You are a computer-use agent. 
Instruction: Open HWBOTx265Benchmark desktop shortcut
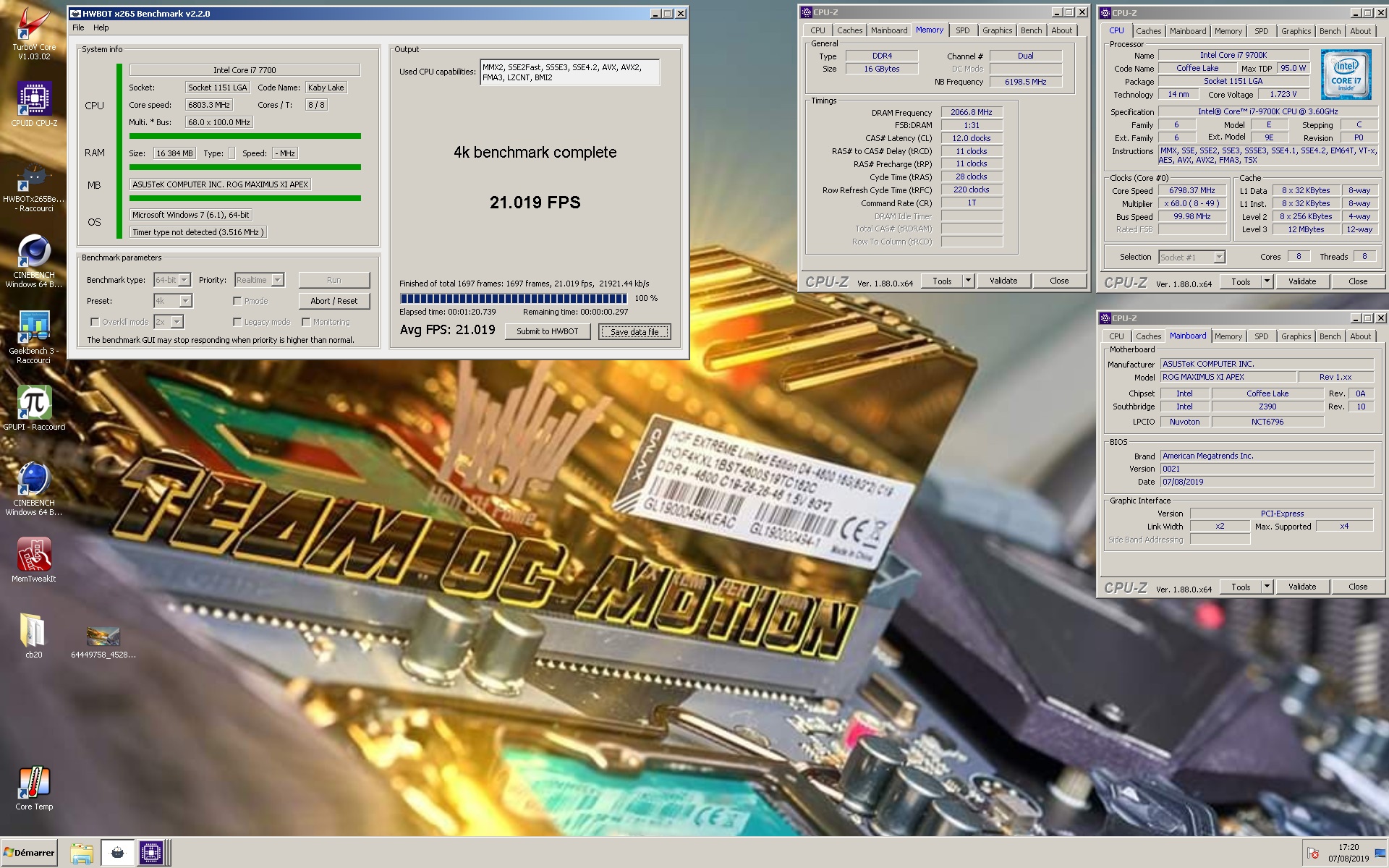click(x=33, y=188)
